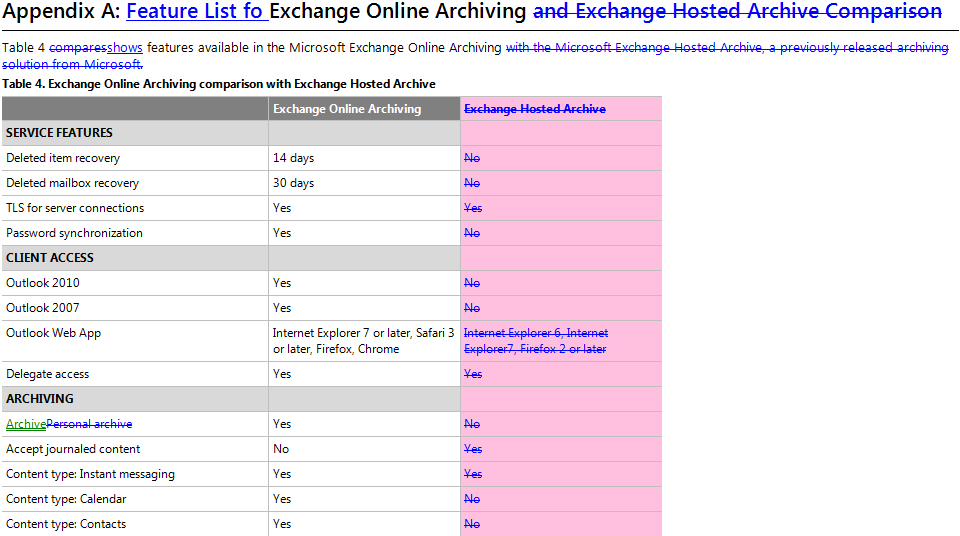Select unstruck "Yes" in the Instant messaging row

282,474
